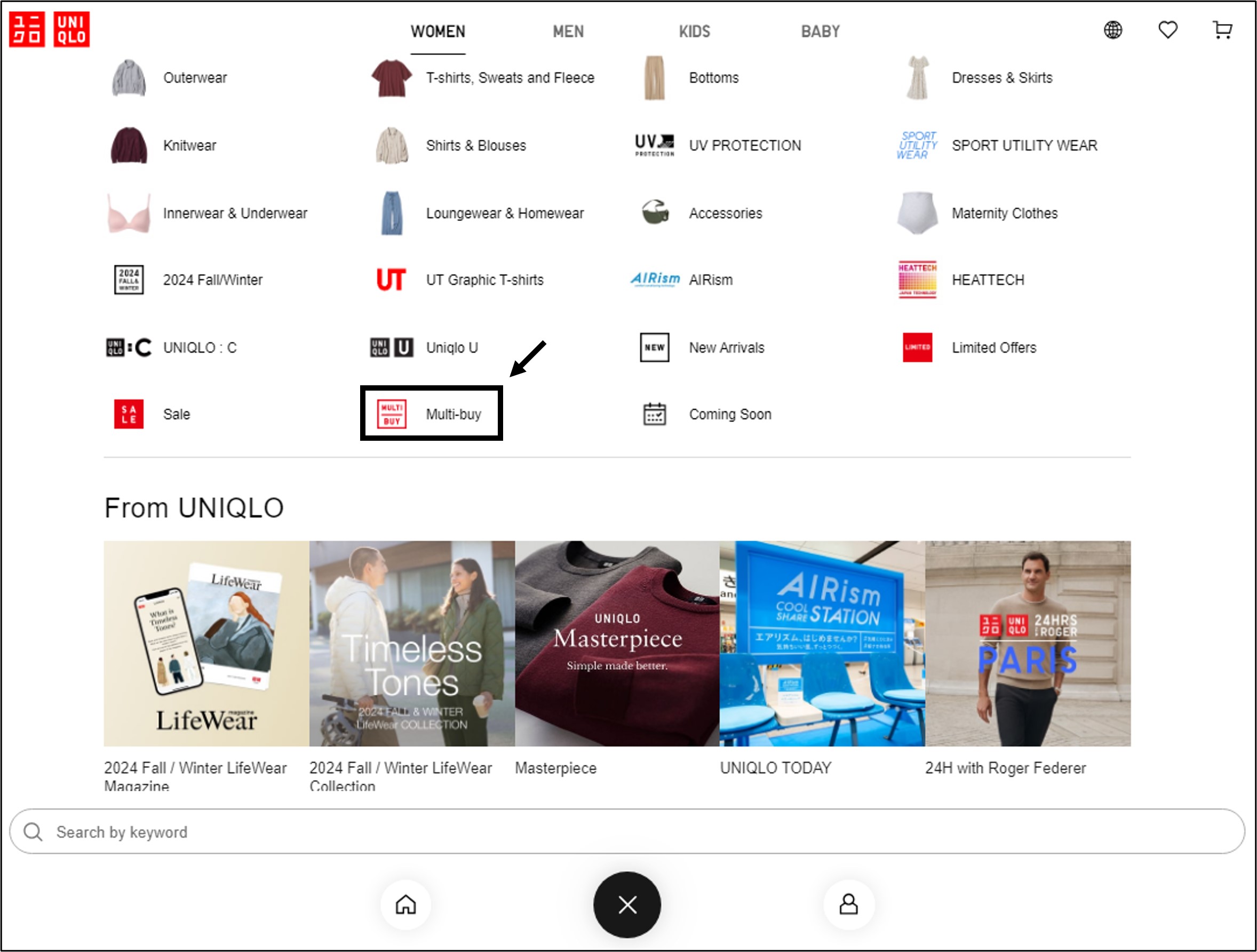This screenshot has width=1257, height=952.
Task: Click the Coming Soon calendar icon
Action: [655, 414]
